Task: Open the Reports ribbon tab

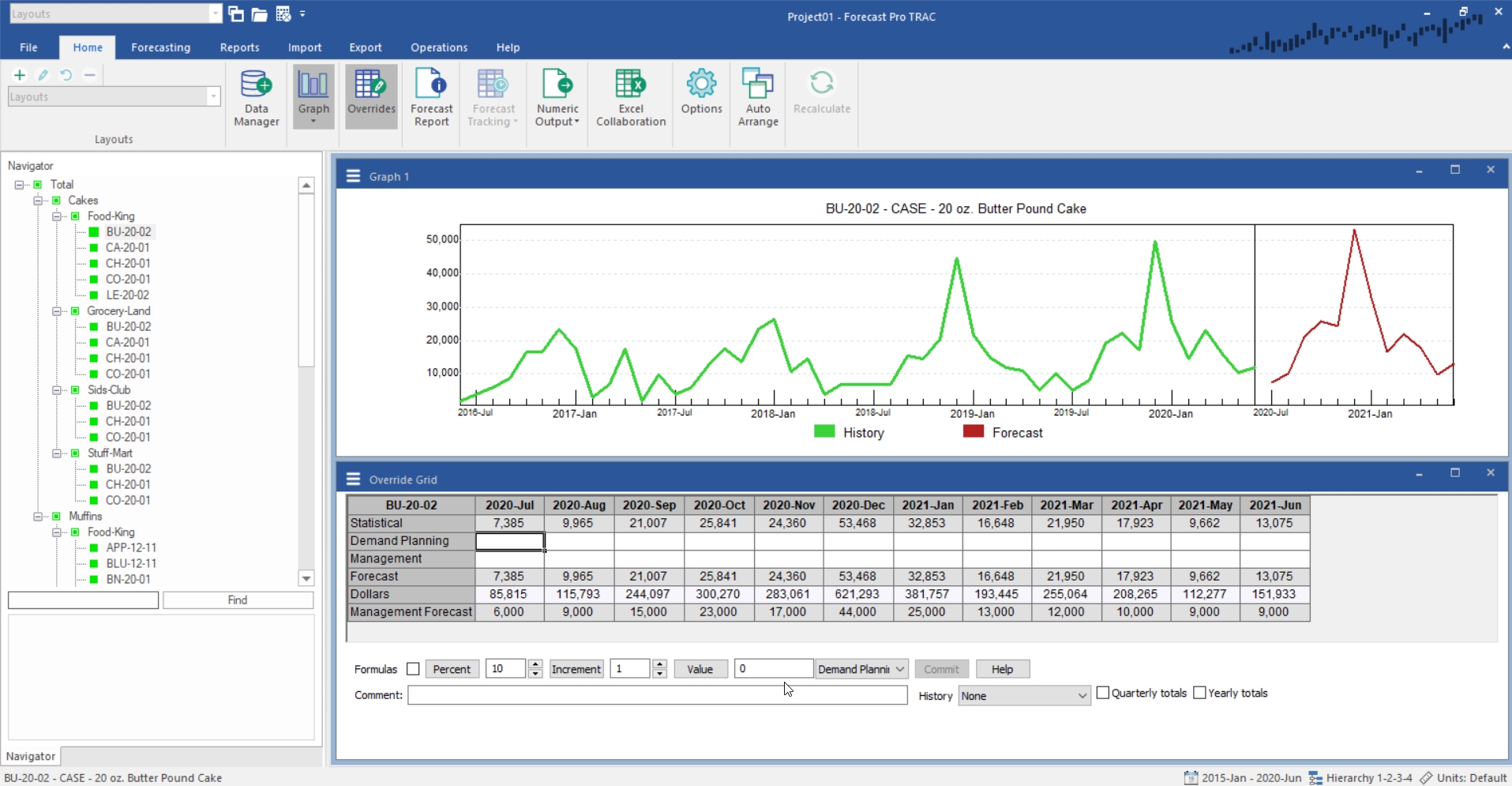Action: point(239,47)
